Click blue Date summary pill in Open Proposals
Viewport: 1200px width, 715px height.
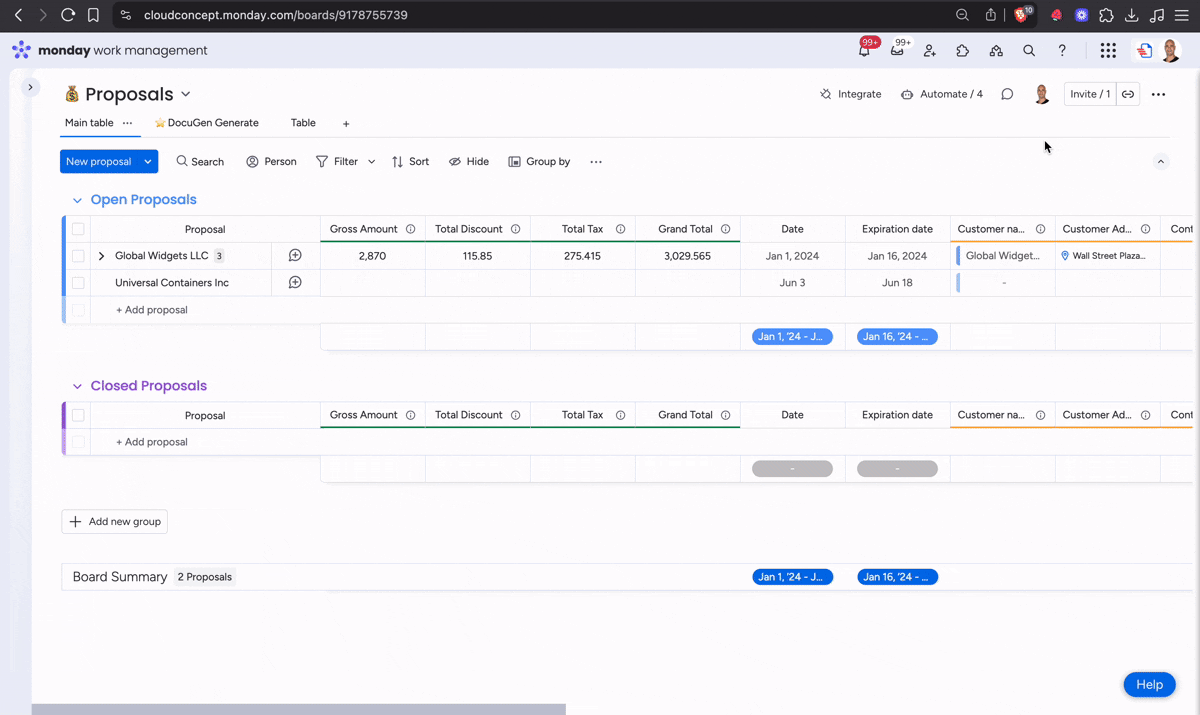[x=792, y=337]
